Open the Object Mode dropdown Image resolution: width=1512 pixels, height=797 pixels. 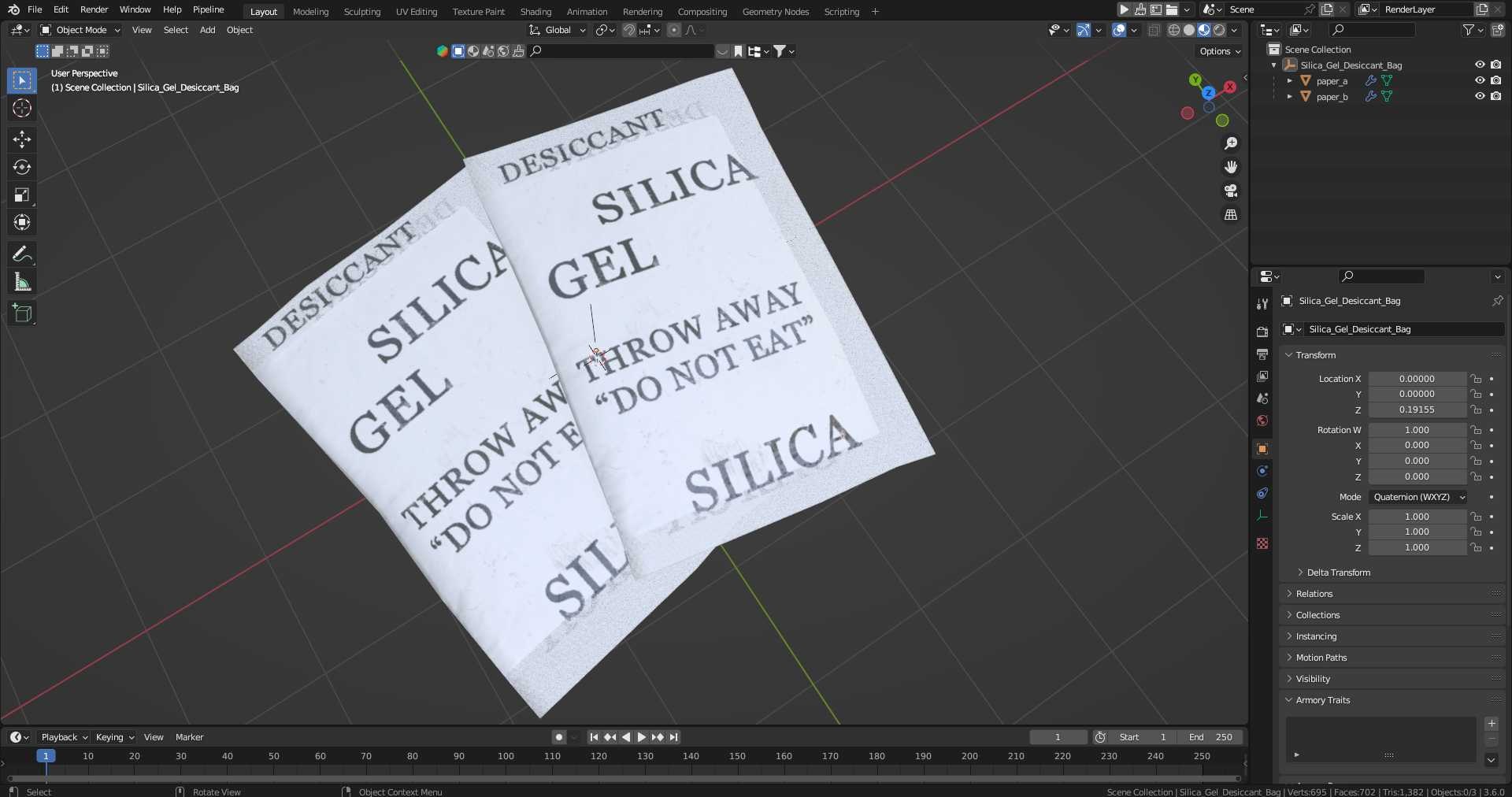point(80,30)
